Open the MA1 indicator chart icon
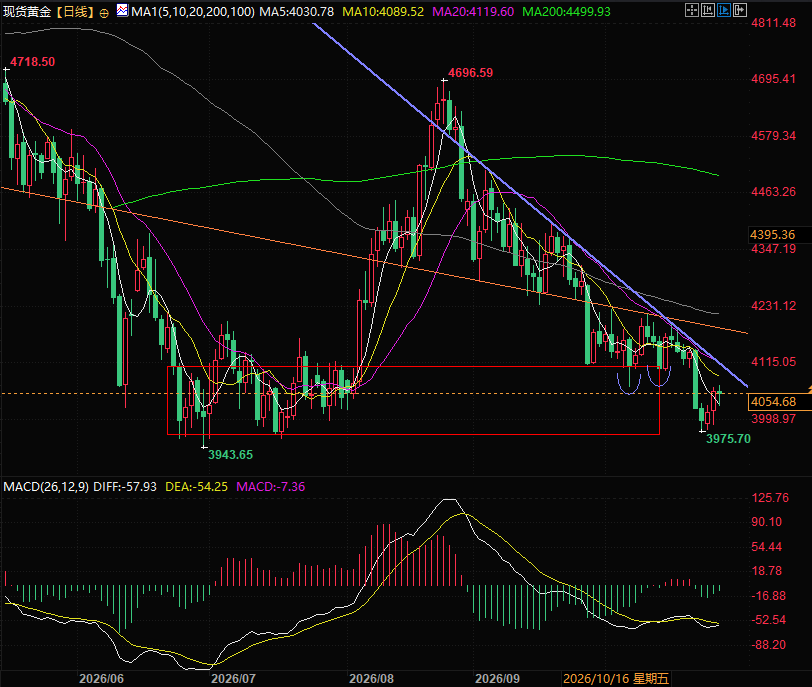The width and height of the screenshot is (812, 687). [122, 10]
